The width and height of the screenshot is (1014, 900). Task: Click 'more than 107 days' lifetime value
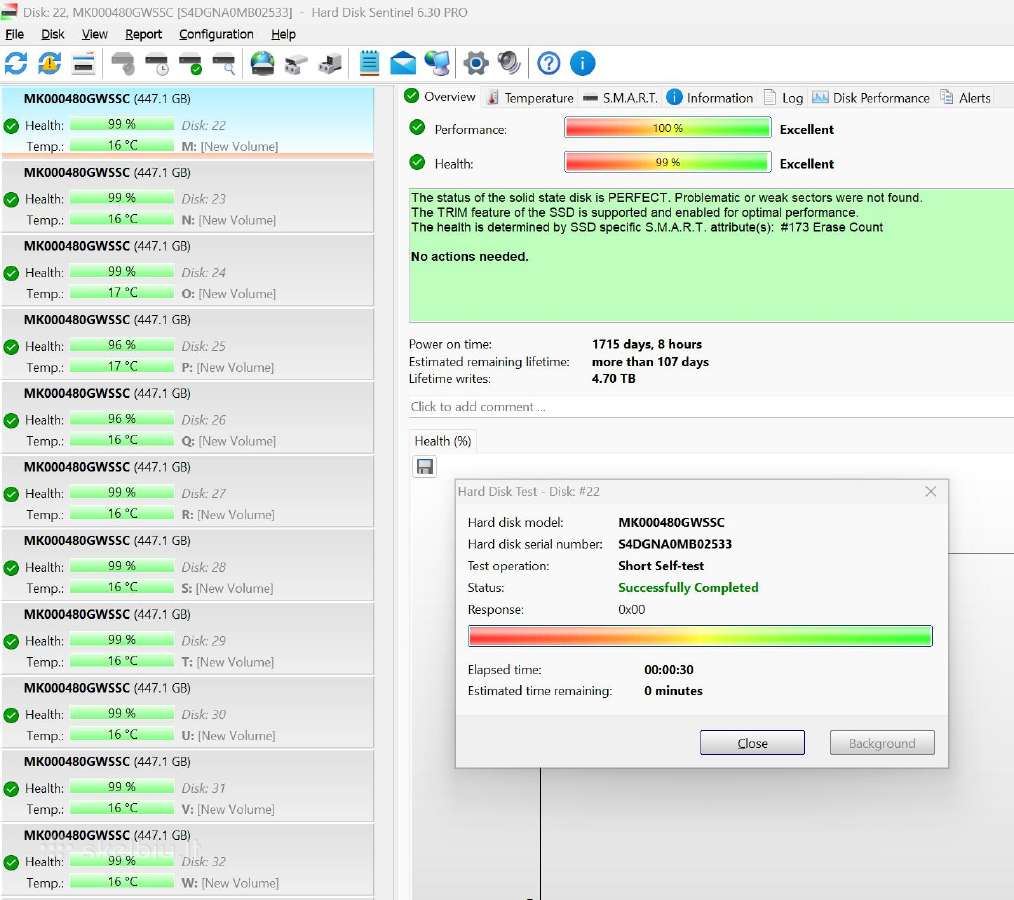pos(650,361)
